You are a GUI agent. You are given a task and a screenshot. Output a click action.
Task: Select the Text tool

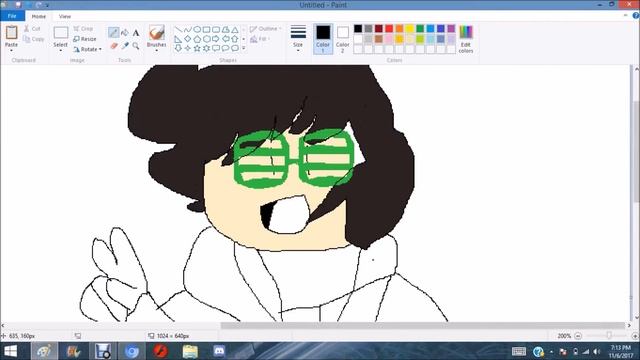click(136, 32)
